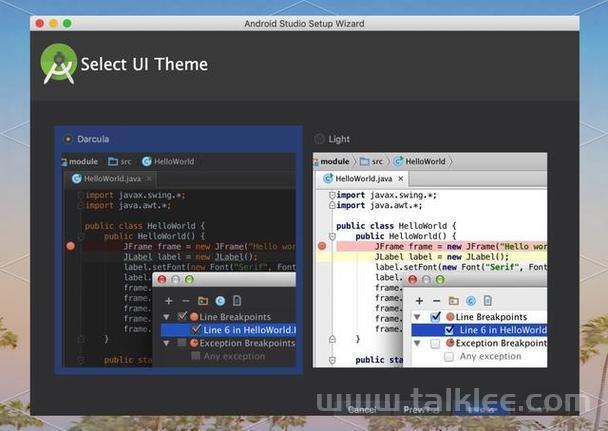Screen dimensions: 608x431
Task: Collapse Exception Breakpoints in the Light preview
Action: point(417,343)
